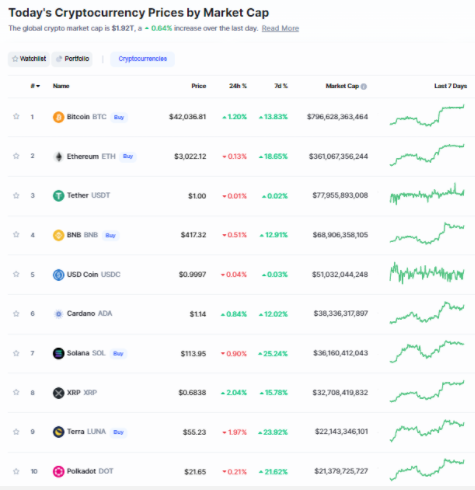Open the Market Cap info icon
The width and height of the screenshot is (475, 490).
pos(364,86)
